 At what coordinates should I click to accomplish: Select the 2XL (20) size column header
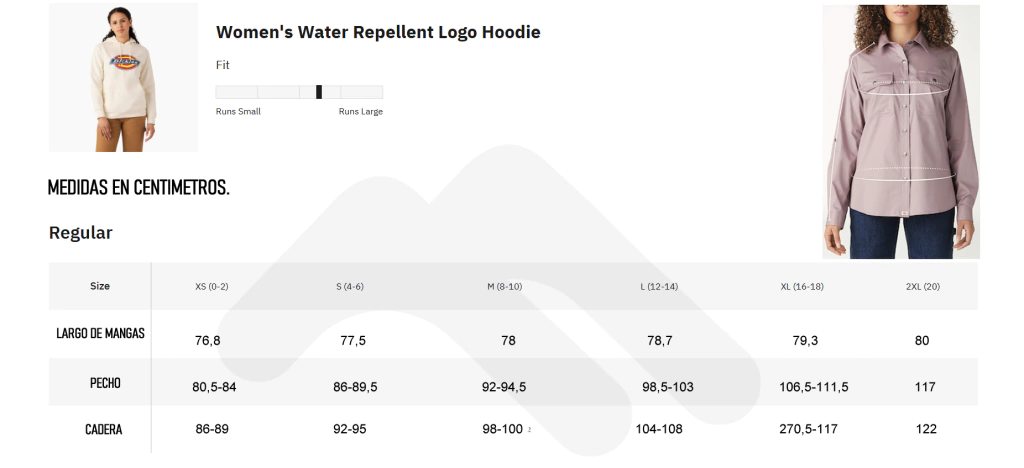[x=923, y=287]
